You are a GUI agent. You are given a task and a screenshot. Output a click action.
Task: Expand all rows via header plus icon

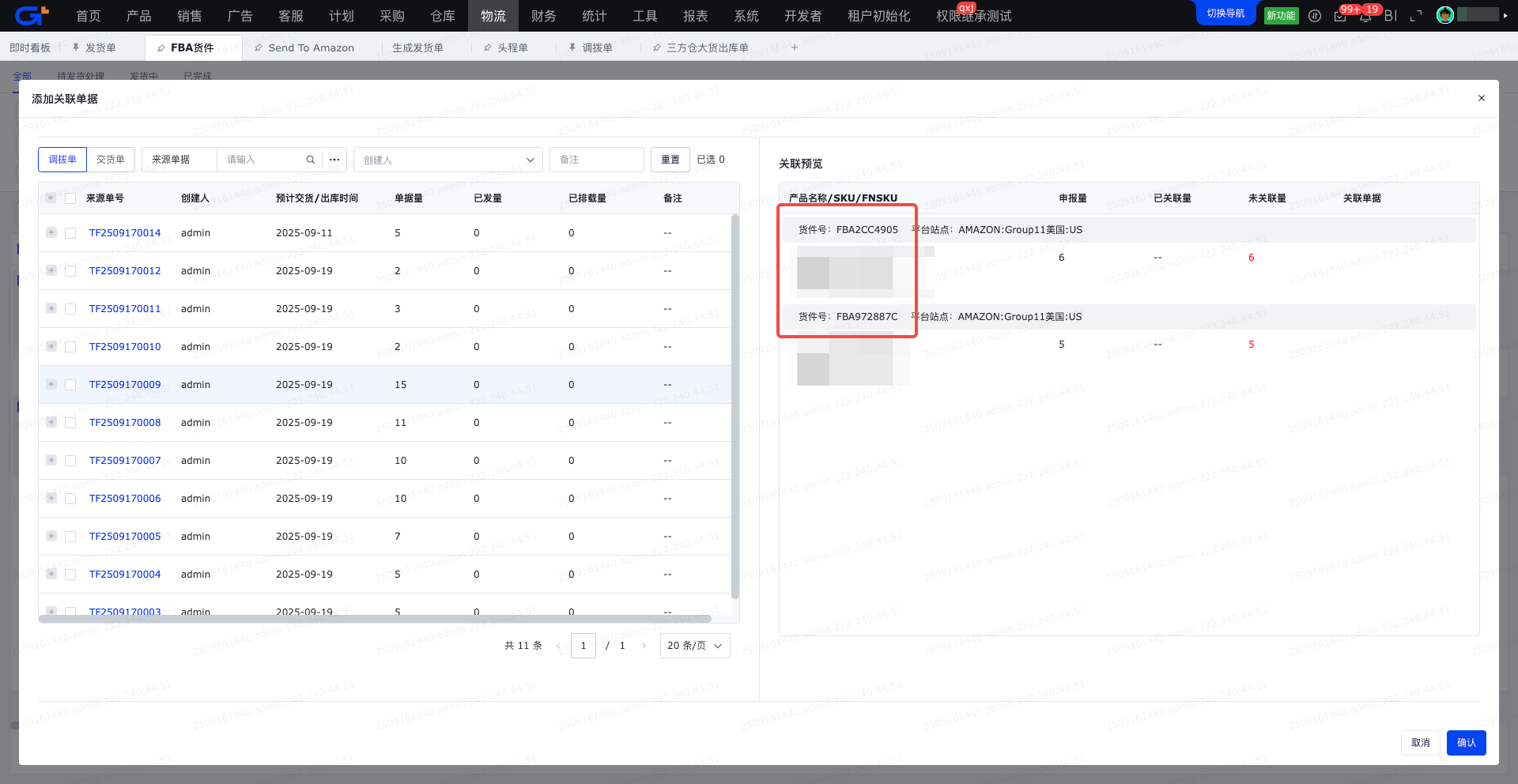tap(51, 198)
